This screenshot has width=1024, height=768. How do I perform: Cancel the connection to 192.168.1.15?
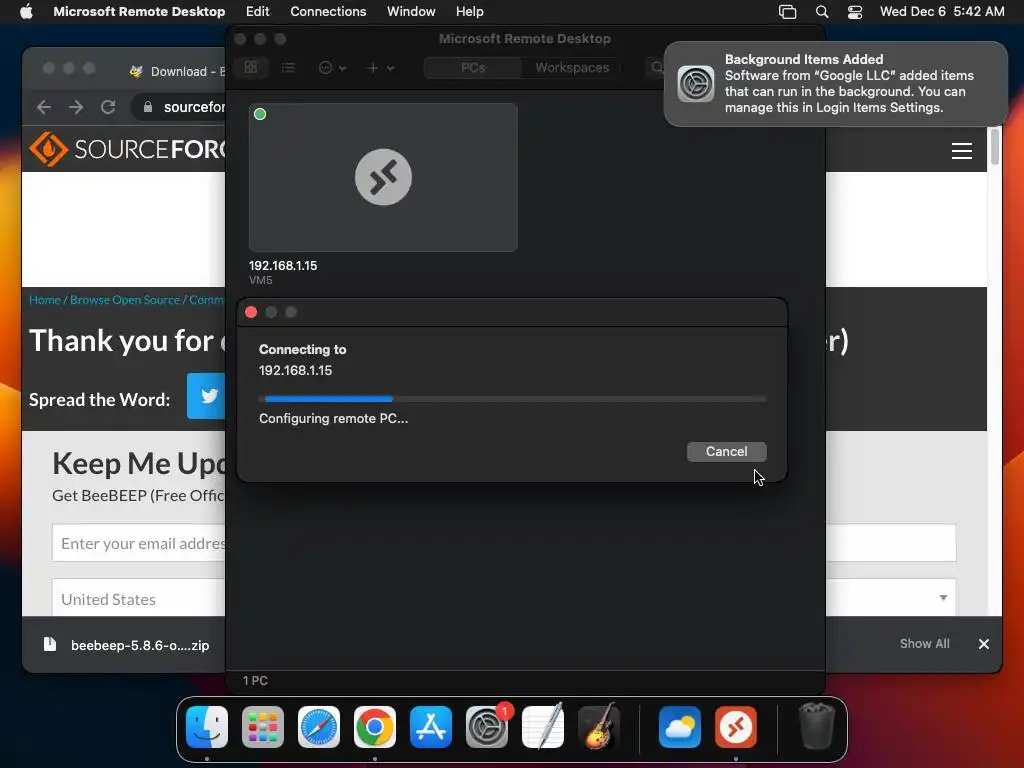[726, 451]
